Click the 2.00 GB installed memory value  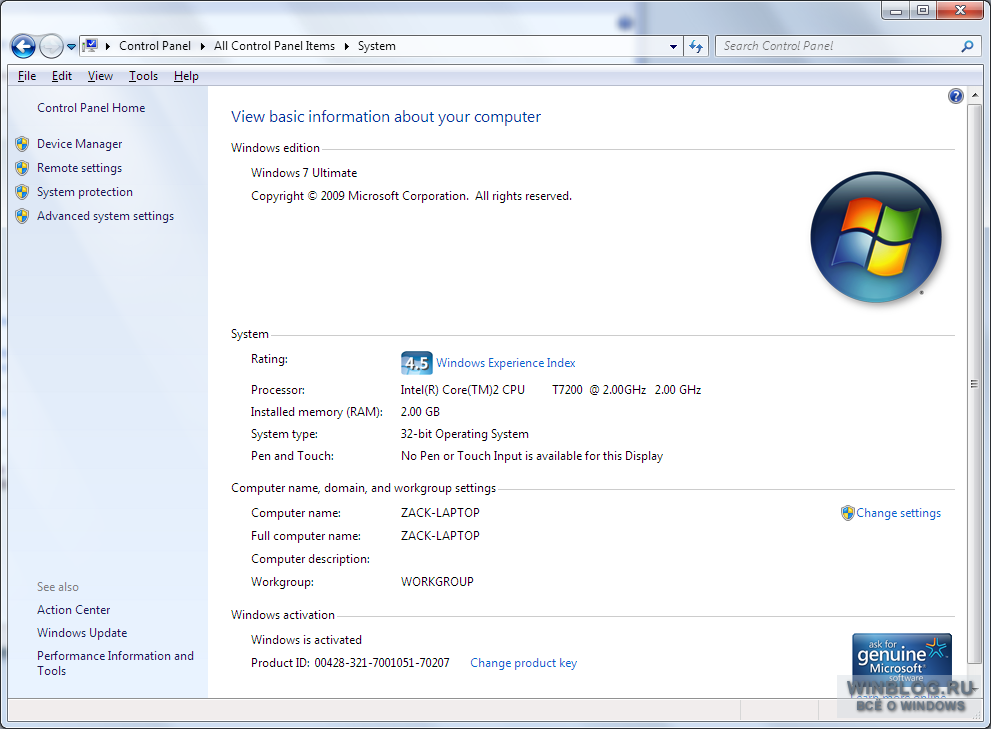(x=420, y=412)
